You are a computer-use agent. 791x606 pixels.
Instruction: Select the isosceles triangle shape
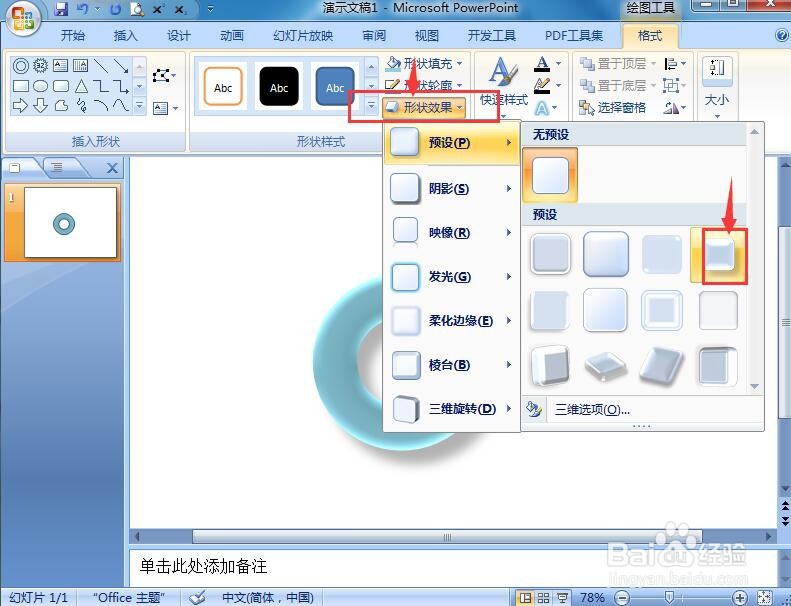(81, 86)
